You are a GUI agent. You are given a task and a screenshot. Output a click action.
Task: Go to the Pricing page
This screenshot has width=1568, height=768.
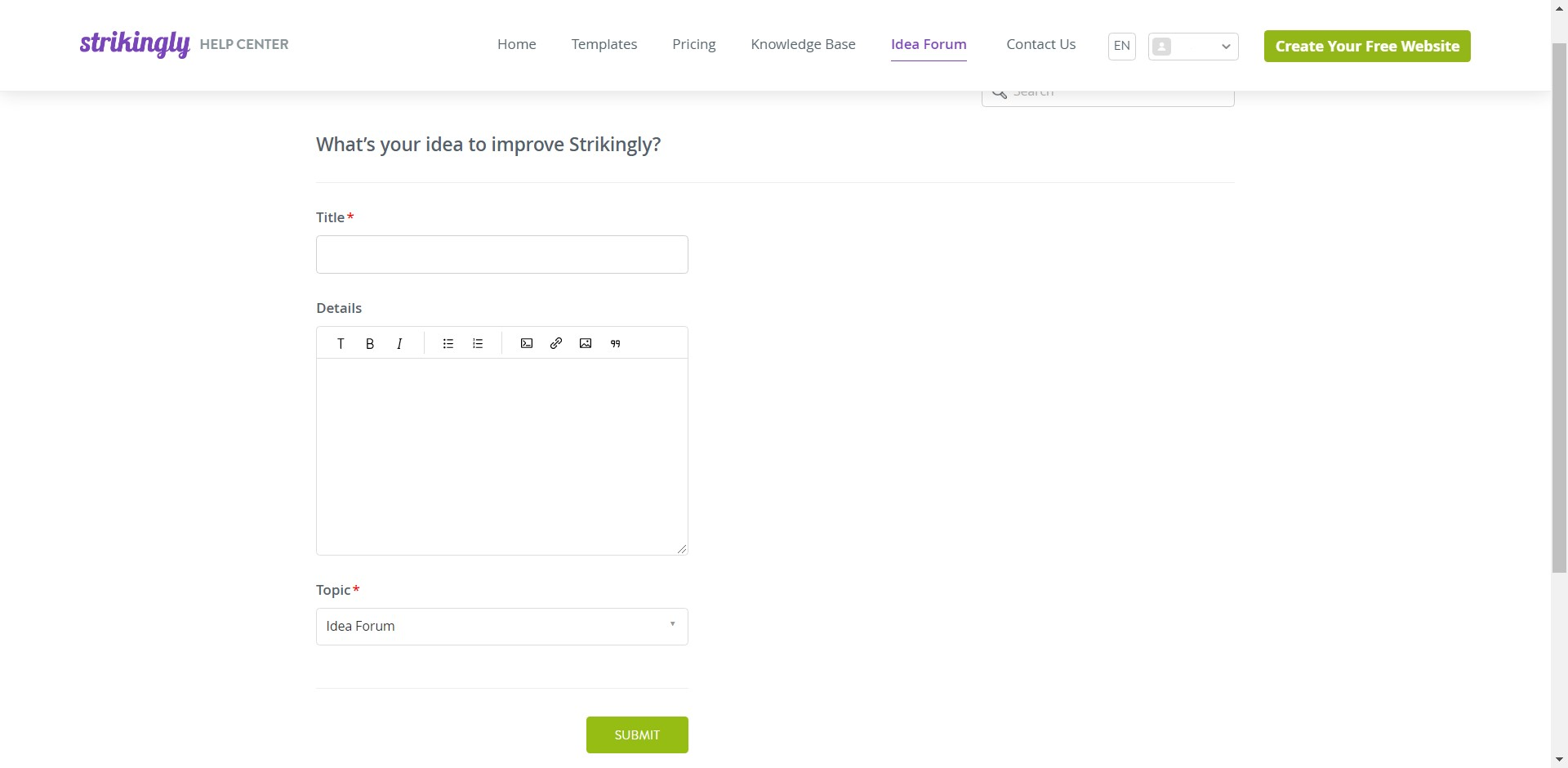(x=693, y=44)
